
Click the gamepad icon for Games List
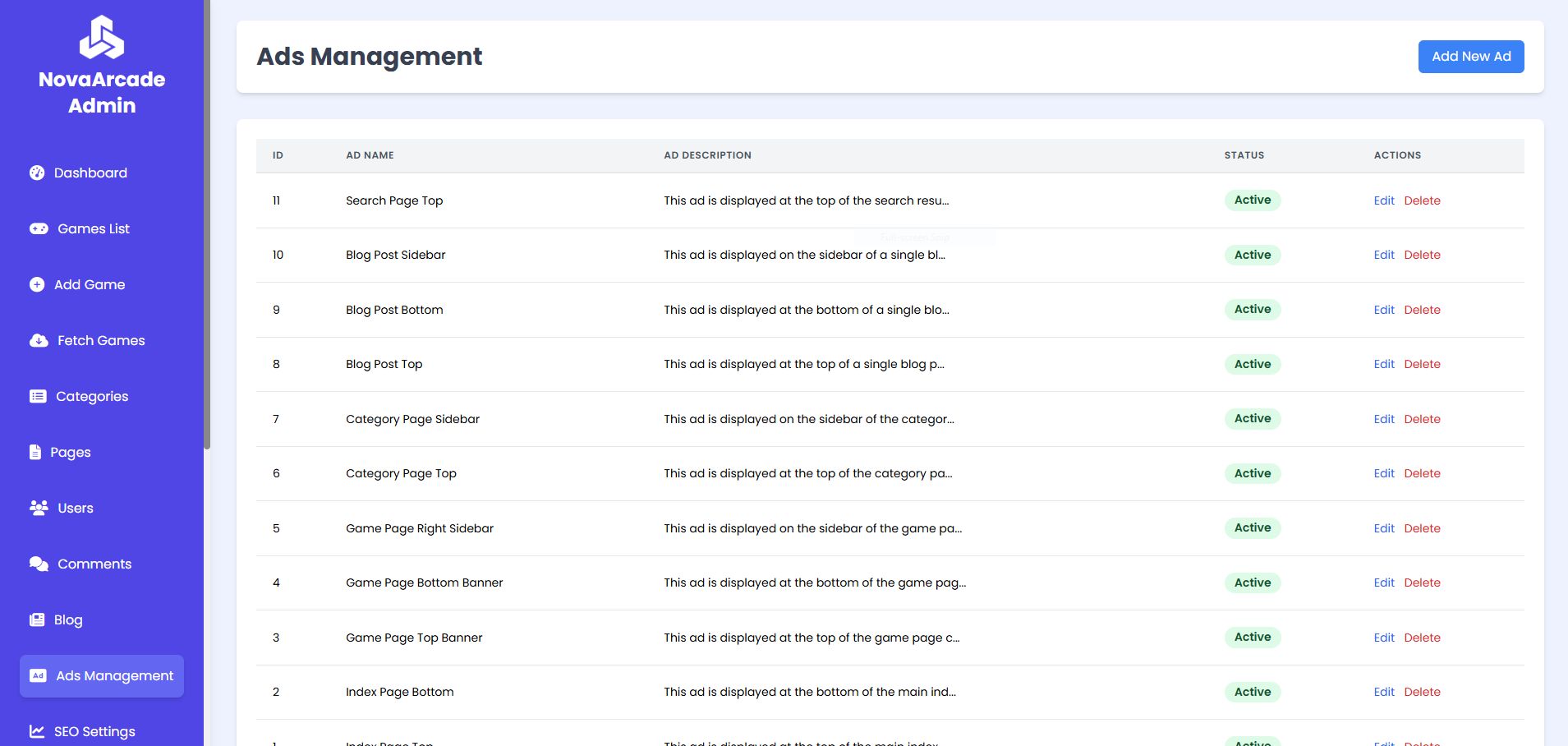click(x=39, y=228)
